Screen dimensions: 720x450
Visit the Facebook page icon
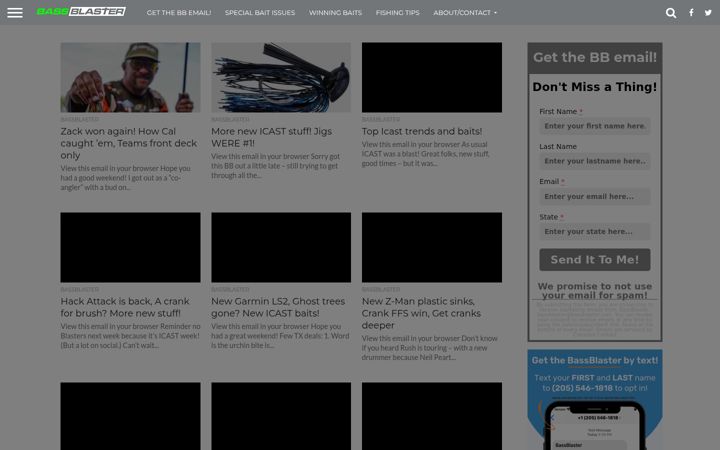coord(691,13)
